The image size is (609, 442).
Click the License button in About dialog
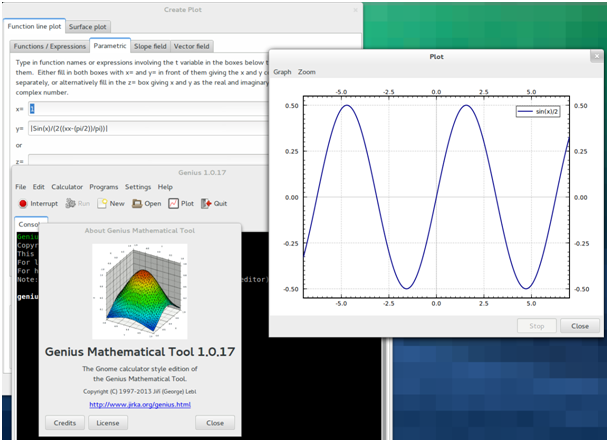(x=108, y=423)
